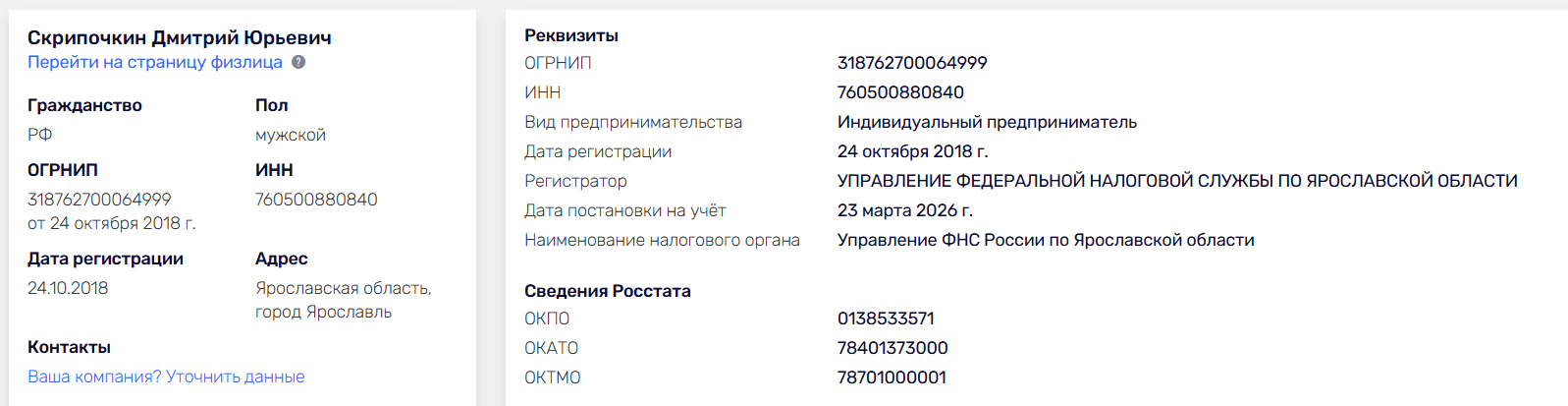The width and height of the screenshot is (1568, 406).
Task: Click ИНН value under Реквизиты
Action: (x=900, y=92)
